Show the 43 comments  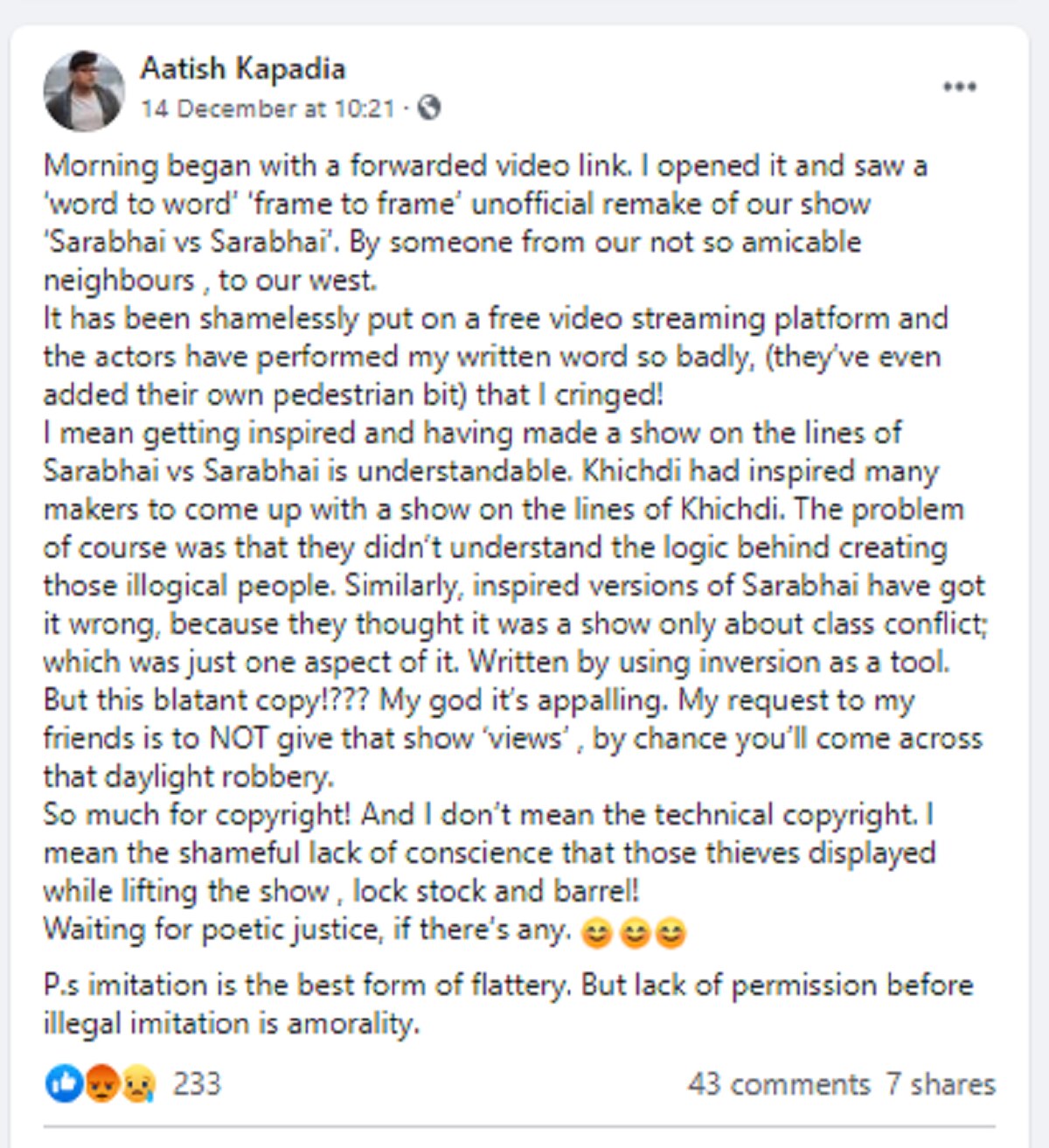778,1084
